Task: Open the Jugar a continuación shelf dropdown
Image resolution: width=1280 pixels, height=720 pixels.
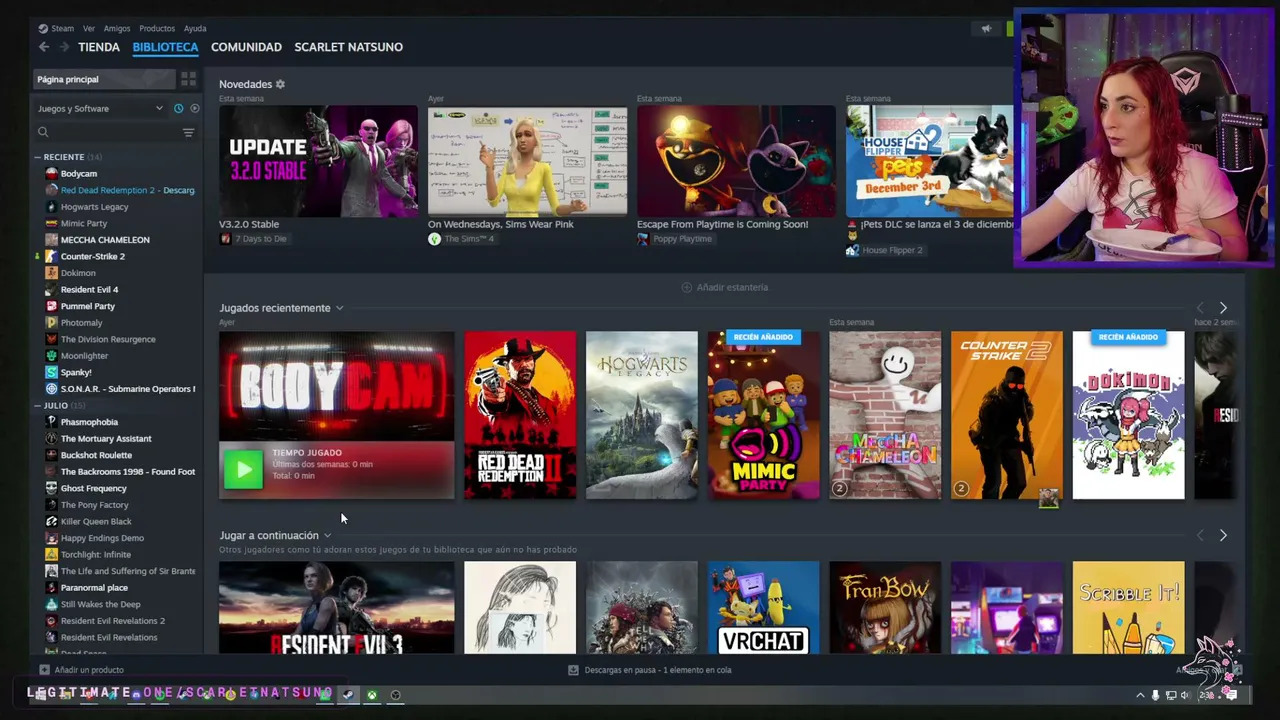Action: [x=327, y=536]
